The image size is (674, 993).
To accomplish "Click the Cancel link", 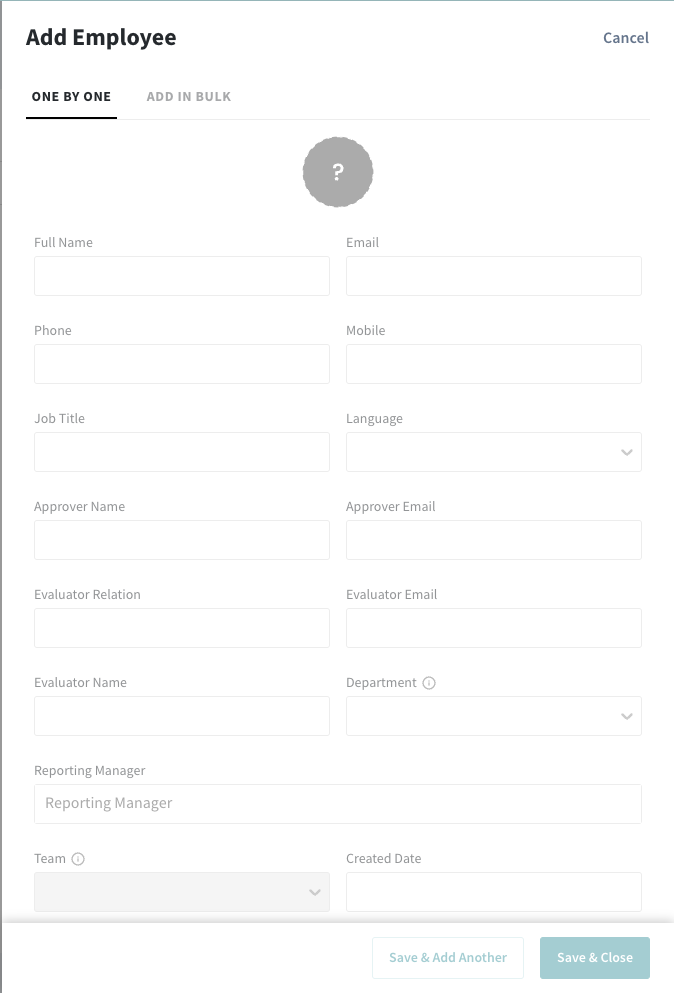I will [625, 38].
